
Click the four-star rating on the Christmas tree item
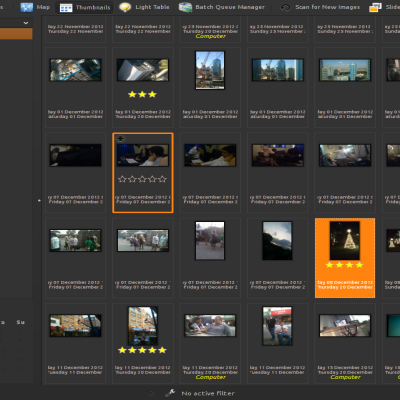[x=345, y=265]
